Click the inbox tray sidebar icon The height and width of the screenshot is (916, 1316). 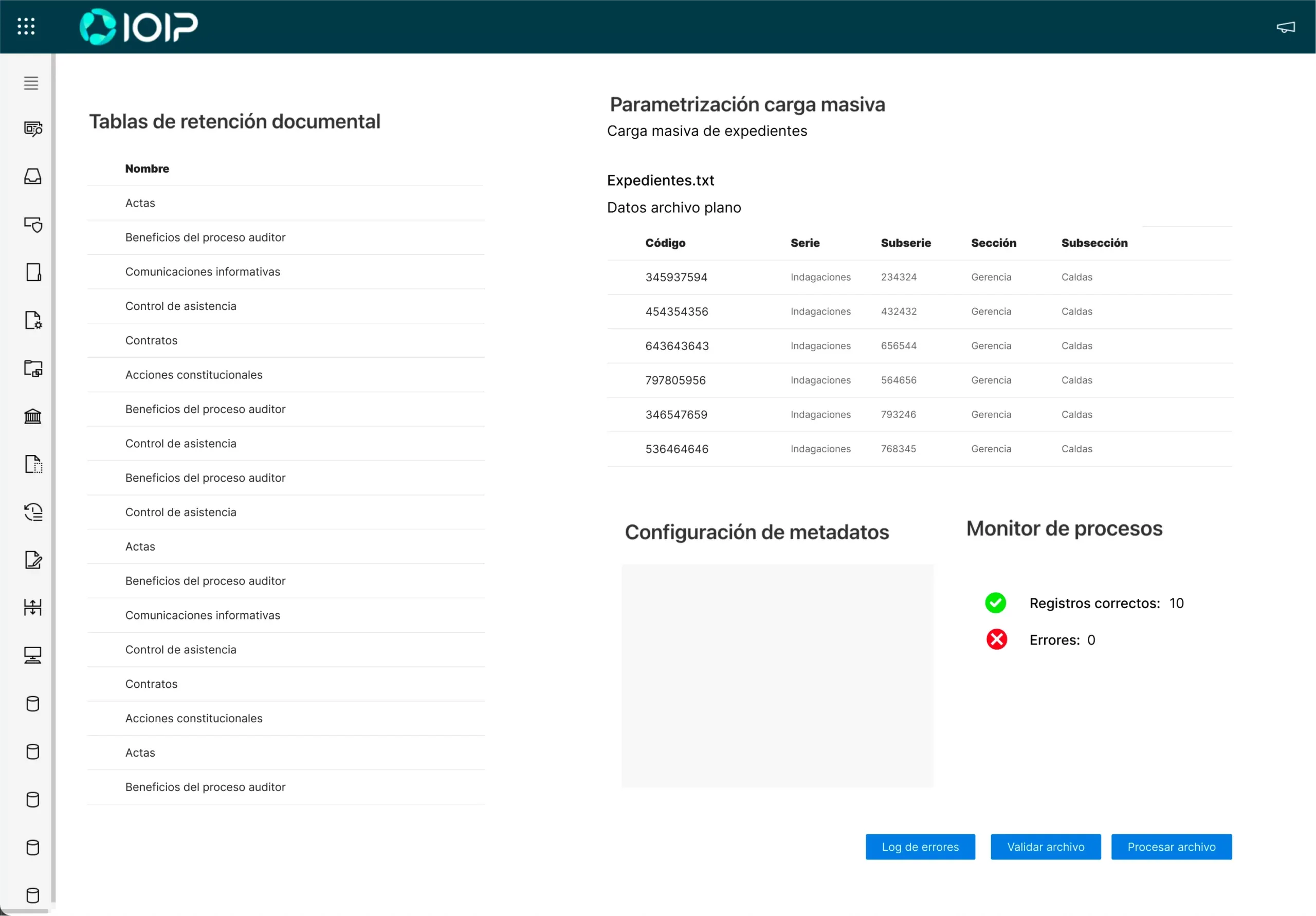tap(33, 176)
